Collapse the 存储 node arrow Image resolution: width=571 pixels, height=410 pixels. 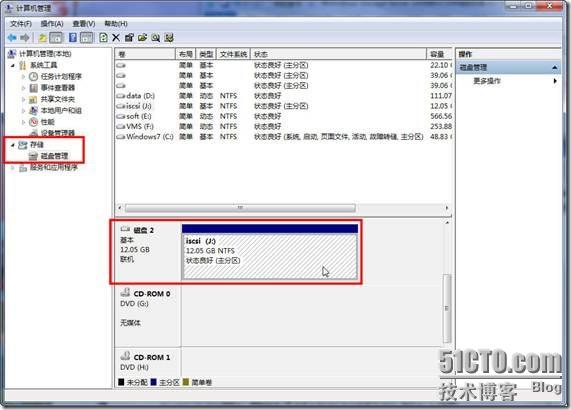click(13, 145)
